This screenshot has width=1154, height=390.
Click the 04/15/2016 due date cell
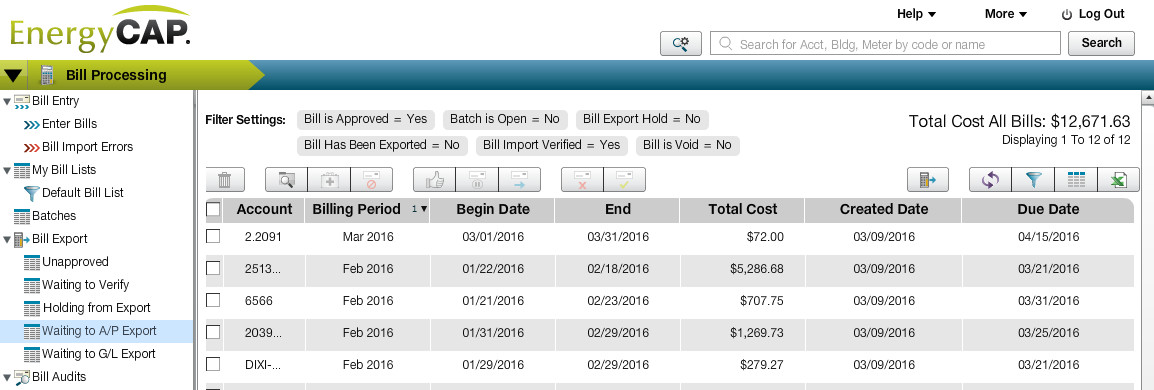(x=1048, y=237)
